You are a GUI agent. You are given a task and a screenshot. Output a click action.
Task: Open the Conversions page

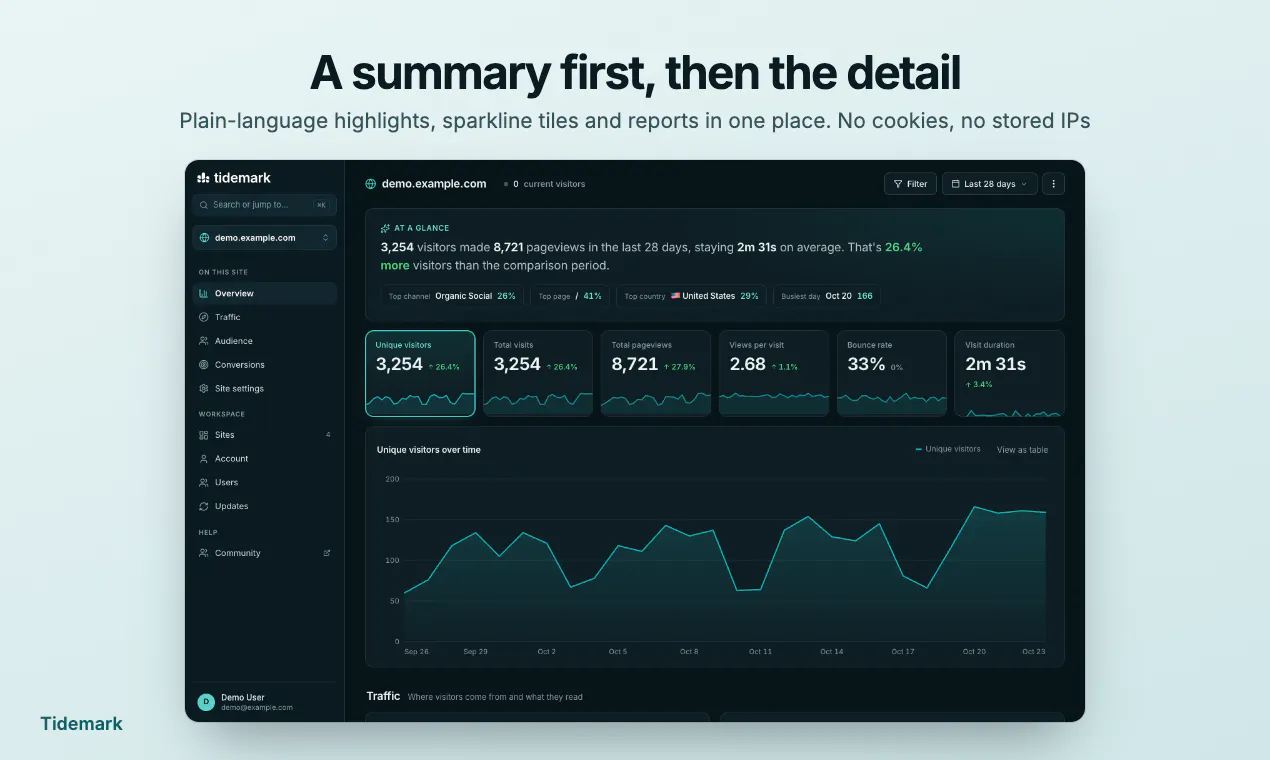tap(265, 365)
